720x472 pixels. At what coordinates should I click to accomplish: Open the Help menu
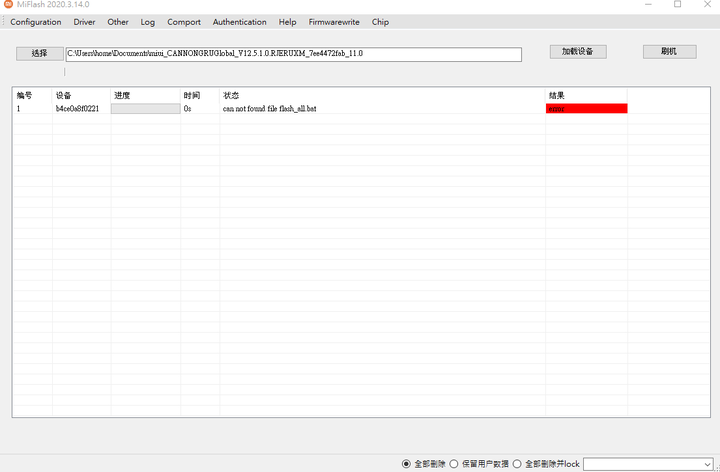click(x=287, y=22)
